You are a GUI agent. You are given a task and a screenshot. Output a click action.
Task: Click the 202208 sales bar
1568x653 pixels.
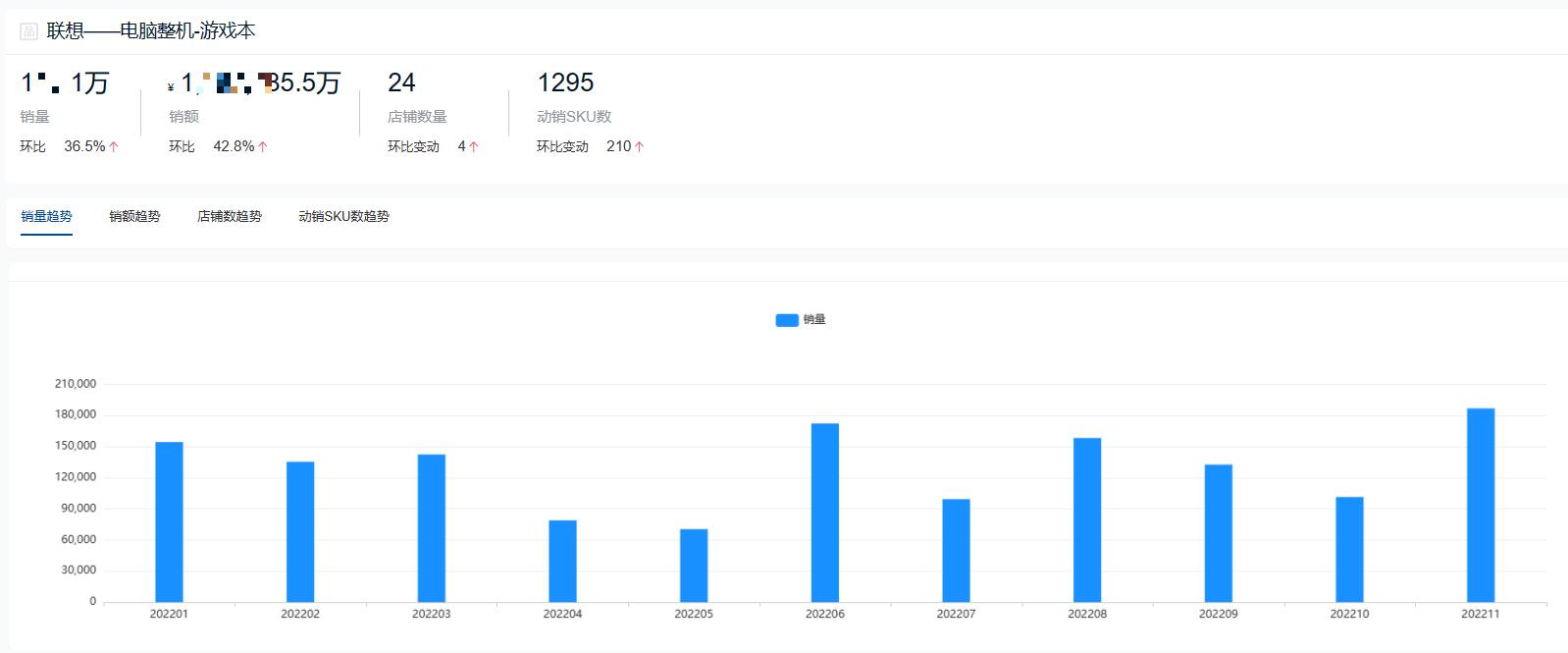pos(1087,519)
